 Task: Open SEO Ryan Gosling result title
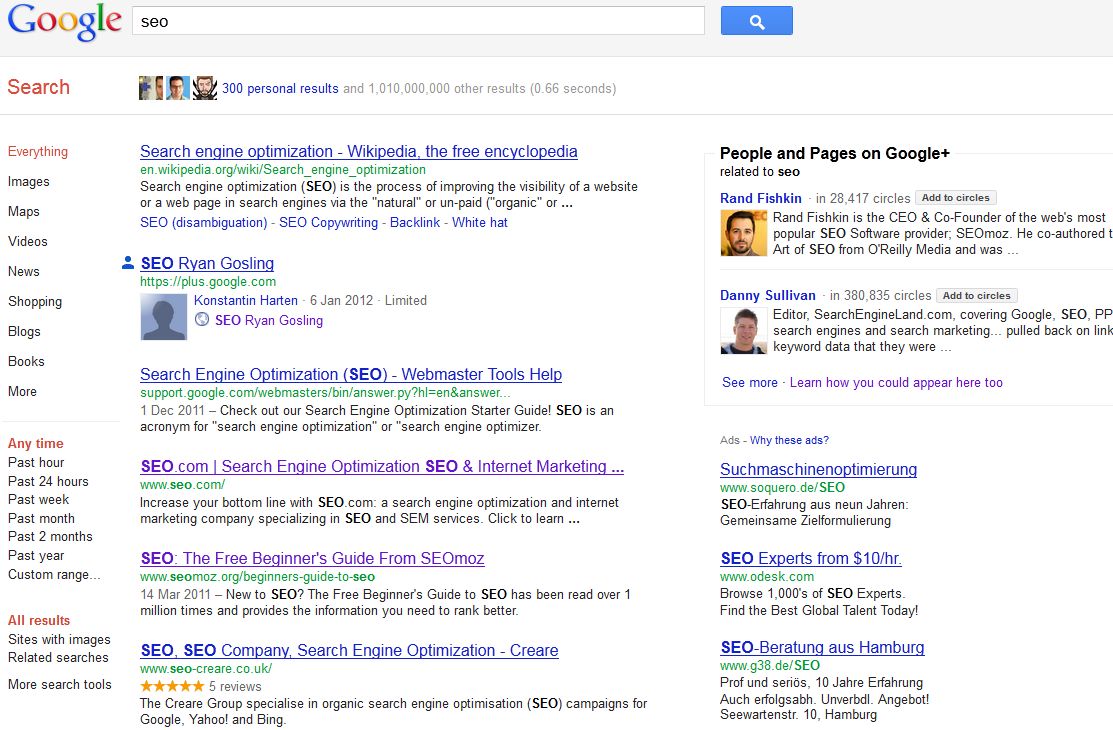coord(207,263)
